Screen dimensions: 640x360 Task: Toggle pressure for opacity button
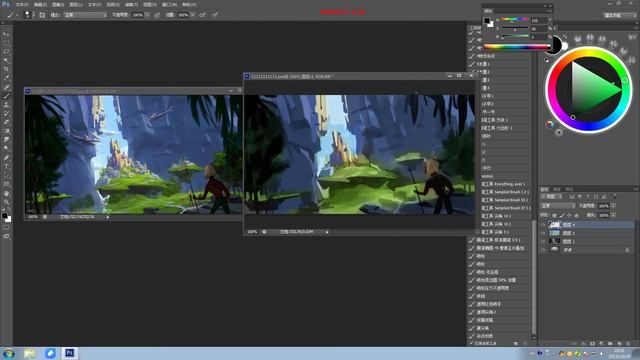157,15
